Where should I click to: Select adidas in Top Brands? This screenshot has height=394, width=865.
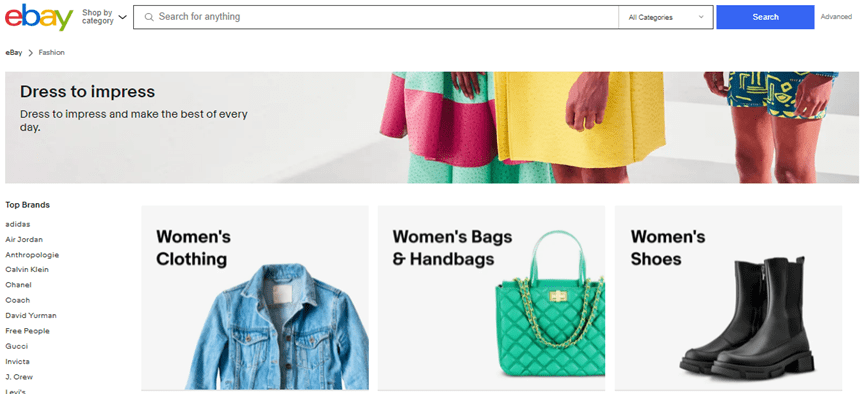(18, 224)
